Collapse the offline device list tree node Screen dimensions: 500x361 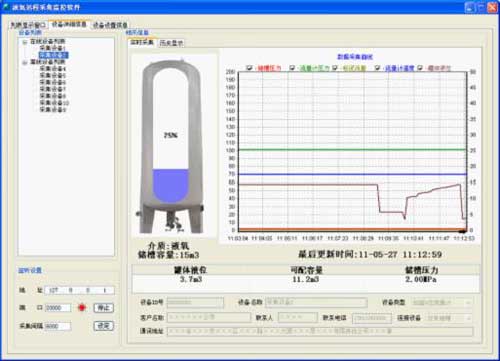click(x=25, y=62)
